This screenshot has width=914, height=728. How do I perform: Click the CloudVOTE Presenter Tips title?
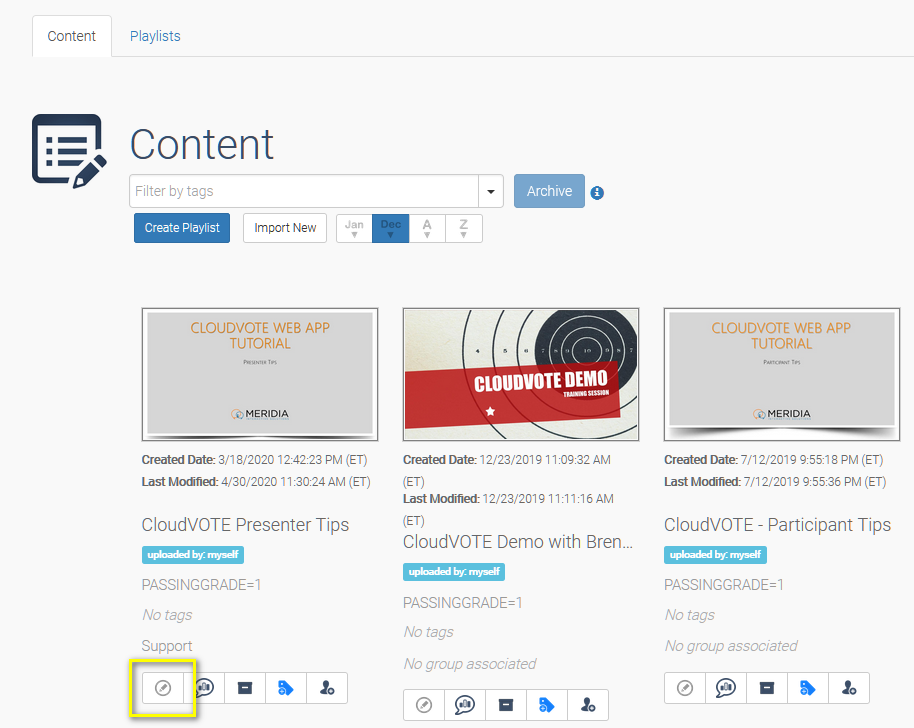coord(245,525)
